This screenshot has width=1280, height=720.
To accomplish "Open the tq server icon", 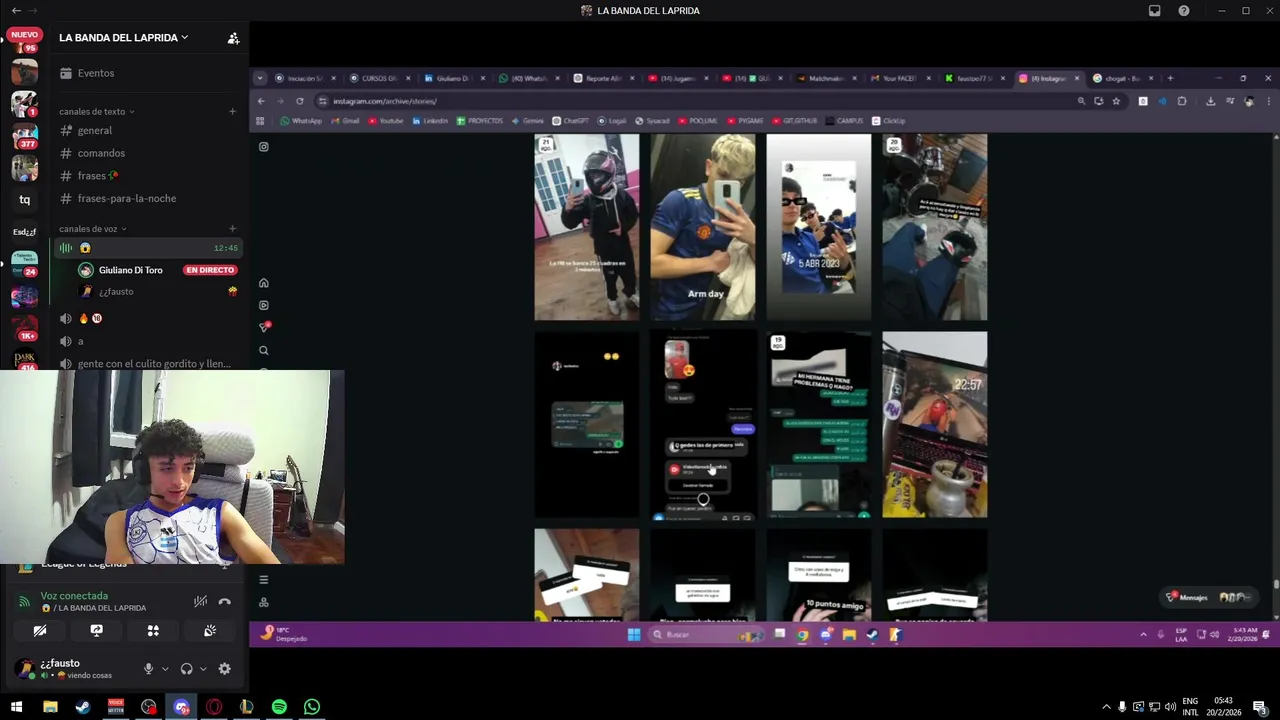I will (24, 200).
